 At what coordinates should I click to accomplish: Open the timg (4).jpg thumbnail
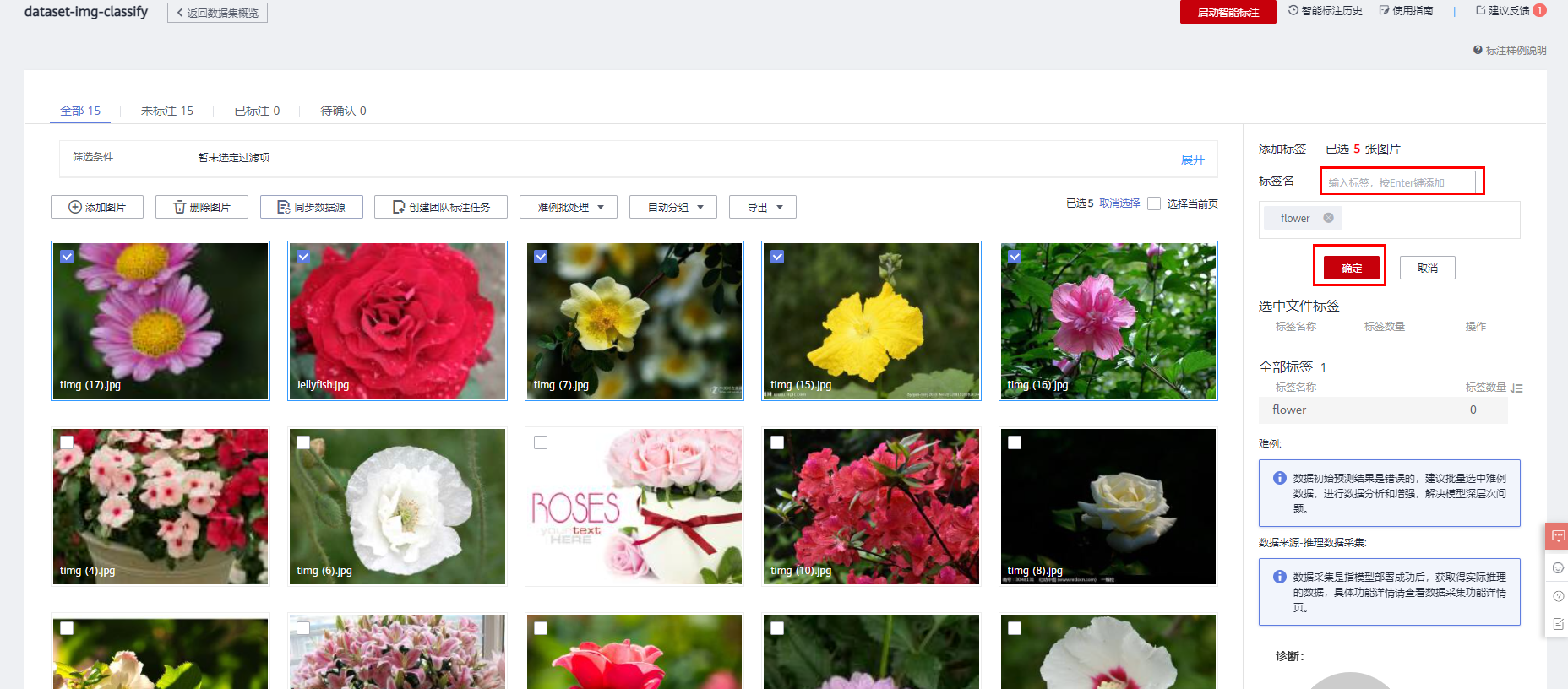pos(161,507)
